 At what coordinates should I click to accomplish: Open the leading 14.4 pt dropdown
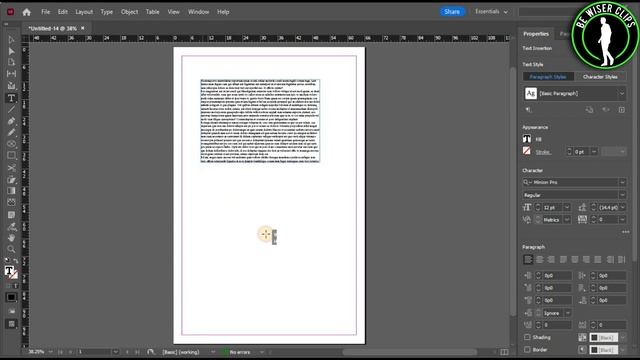click(622, 207)
